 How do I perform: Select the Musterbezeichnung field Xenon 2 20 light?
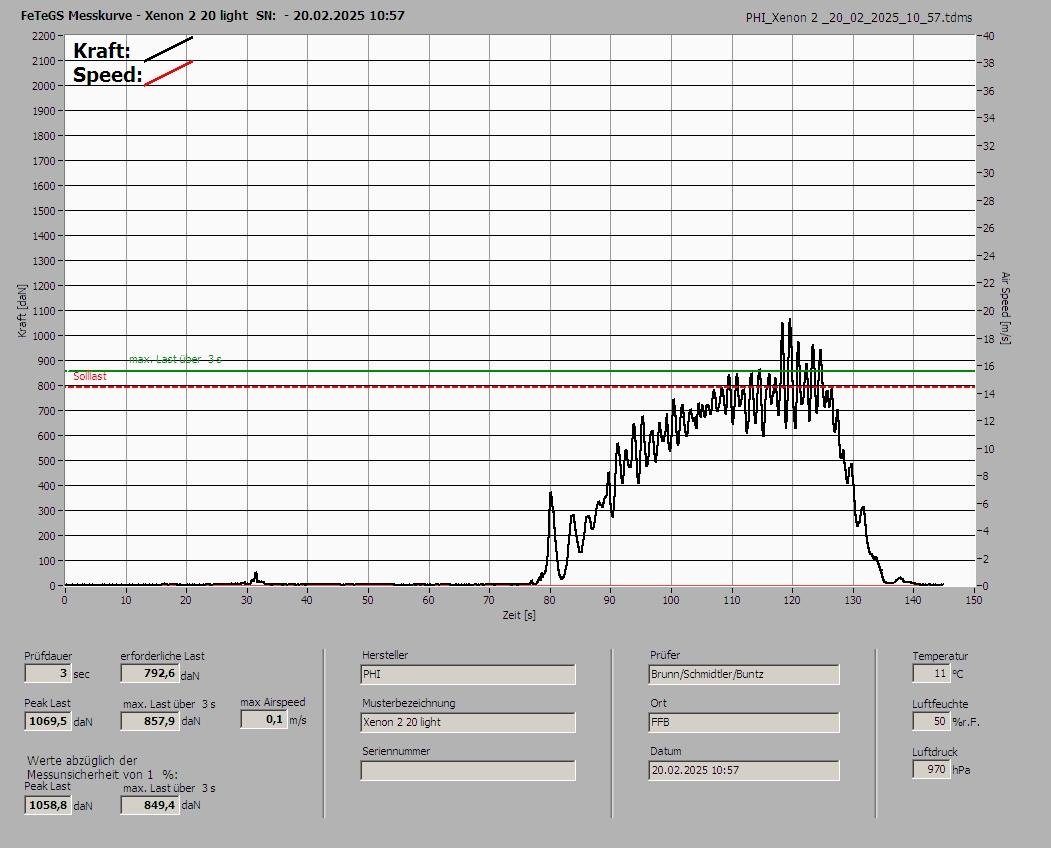(468, 723)
